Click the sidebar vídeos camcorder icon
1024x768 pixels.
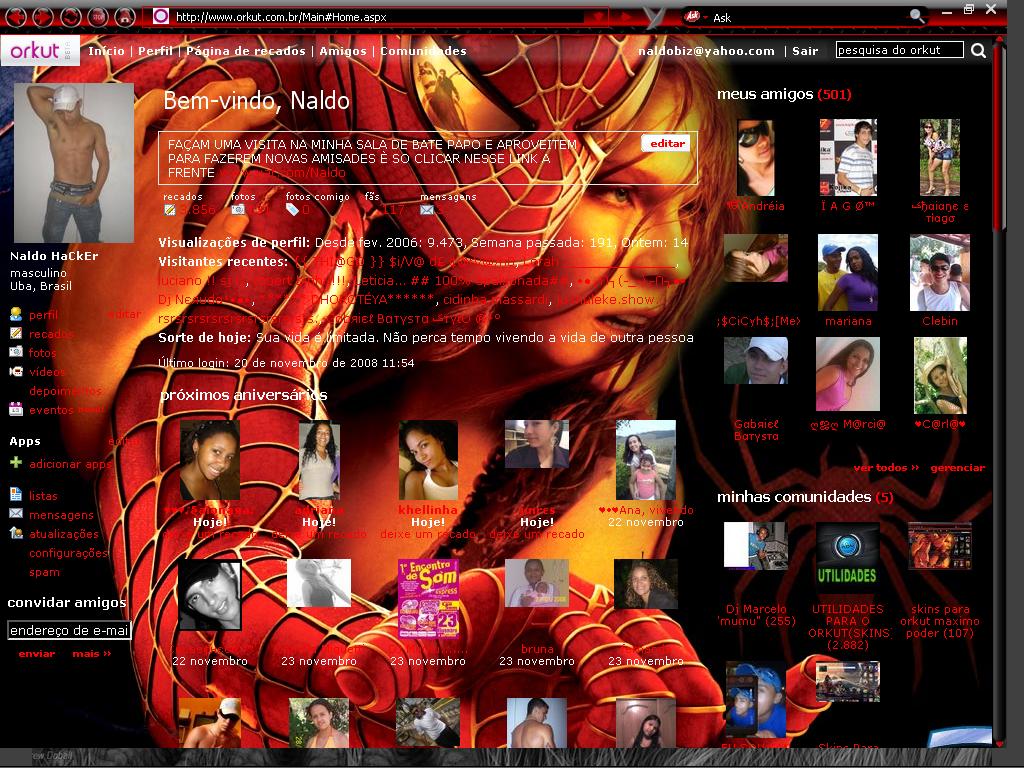[x=16, y=372]
